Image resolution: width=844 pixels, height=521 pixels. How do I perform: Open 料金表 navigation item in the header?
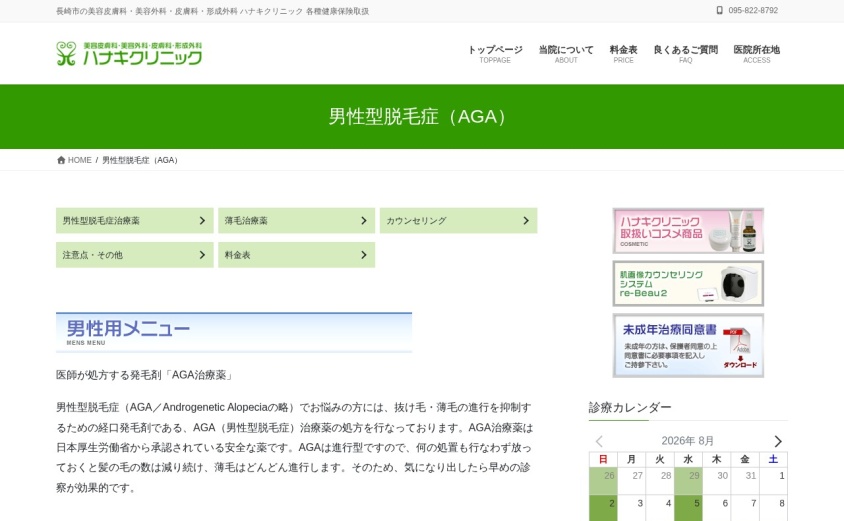[623, 54]
